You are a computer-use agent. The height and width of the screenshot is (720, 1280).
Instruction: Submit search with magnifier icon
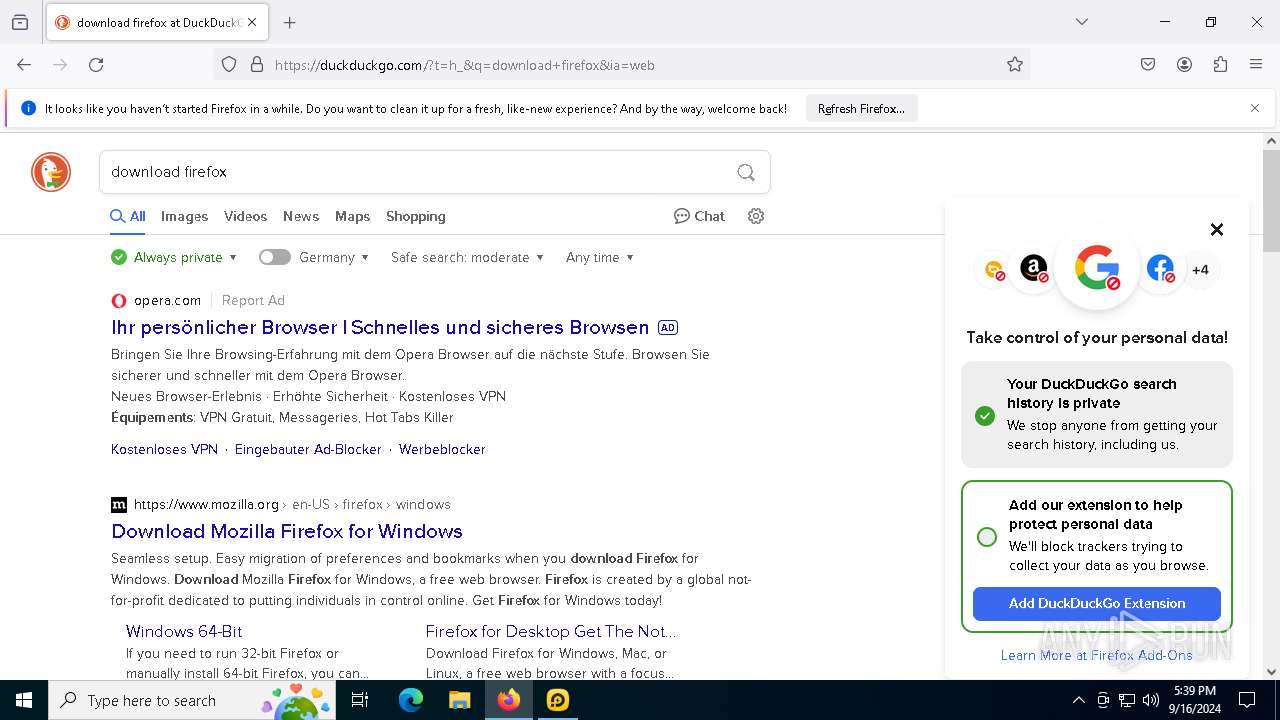point(746,172)
